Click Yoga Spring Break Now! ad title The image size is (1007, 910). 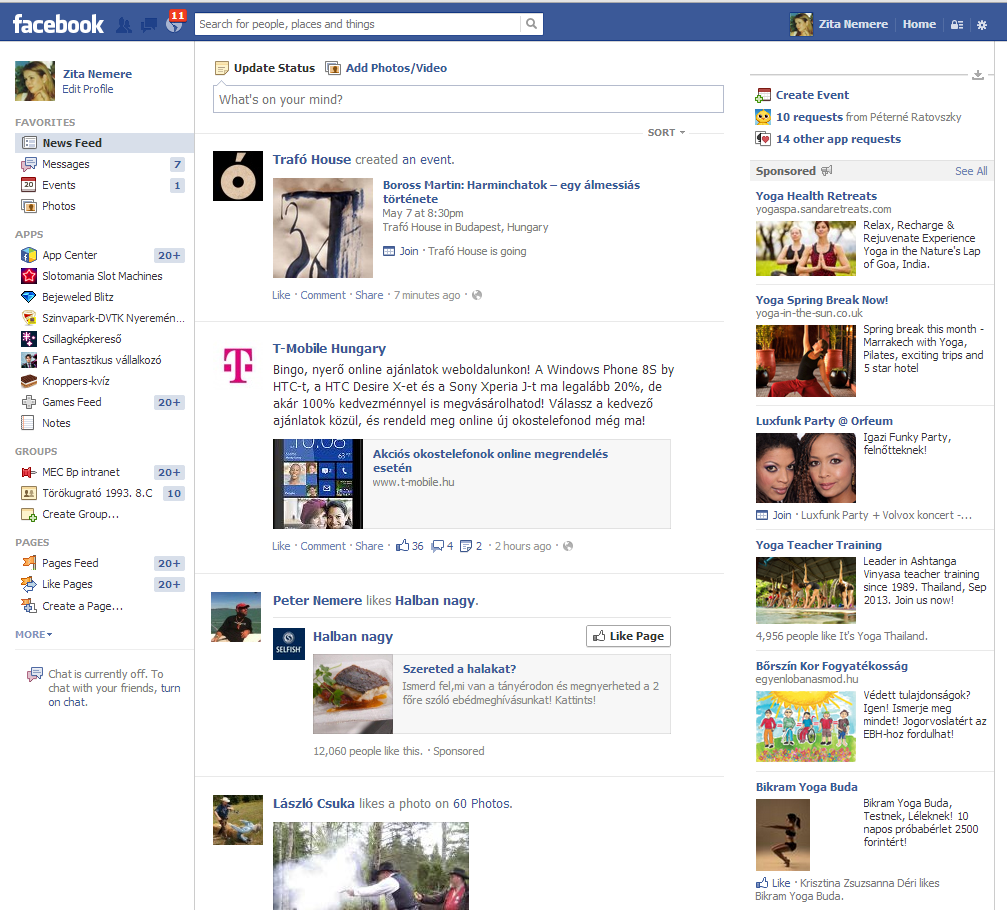821,300
